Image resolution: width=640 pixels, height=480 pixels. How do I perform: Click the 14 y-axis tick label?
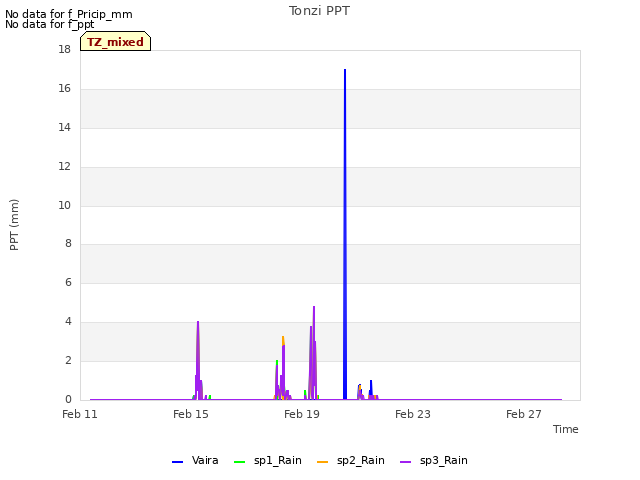tap(64, 128)
